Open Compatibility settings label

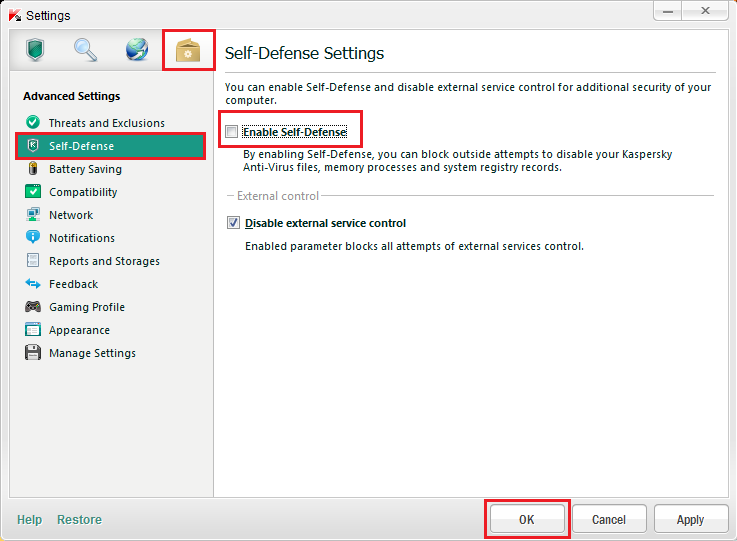tap(83, 192)
